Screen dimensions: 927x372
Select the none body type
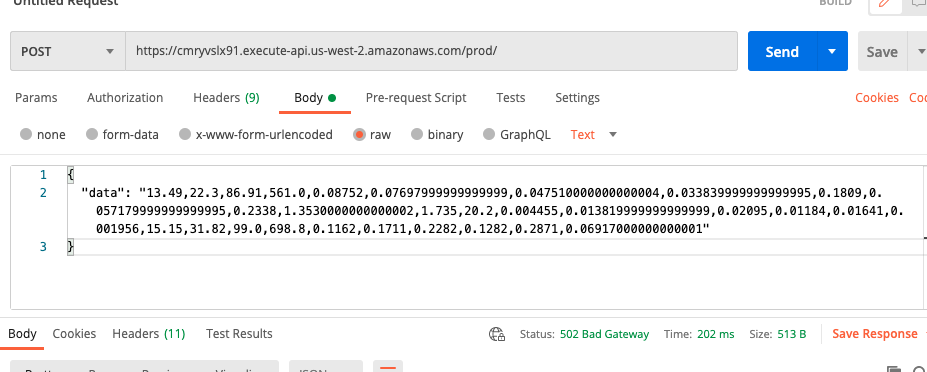point(43,134)
